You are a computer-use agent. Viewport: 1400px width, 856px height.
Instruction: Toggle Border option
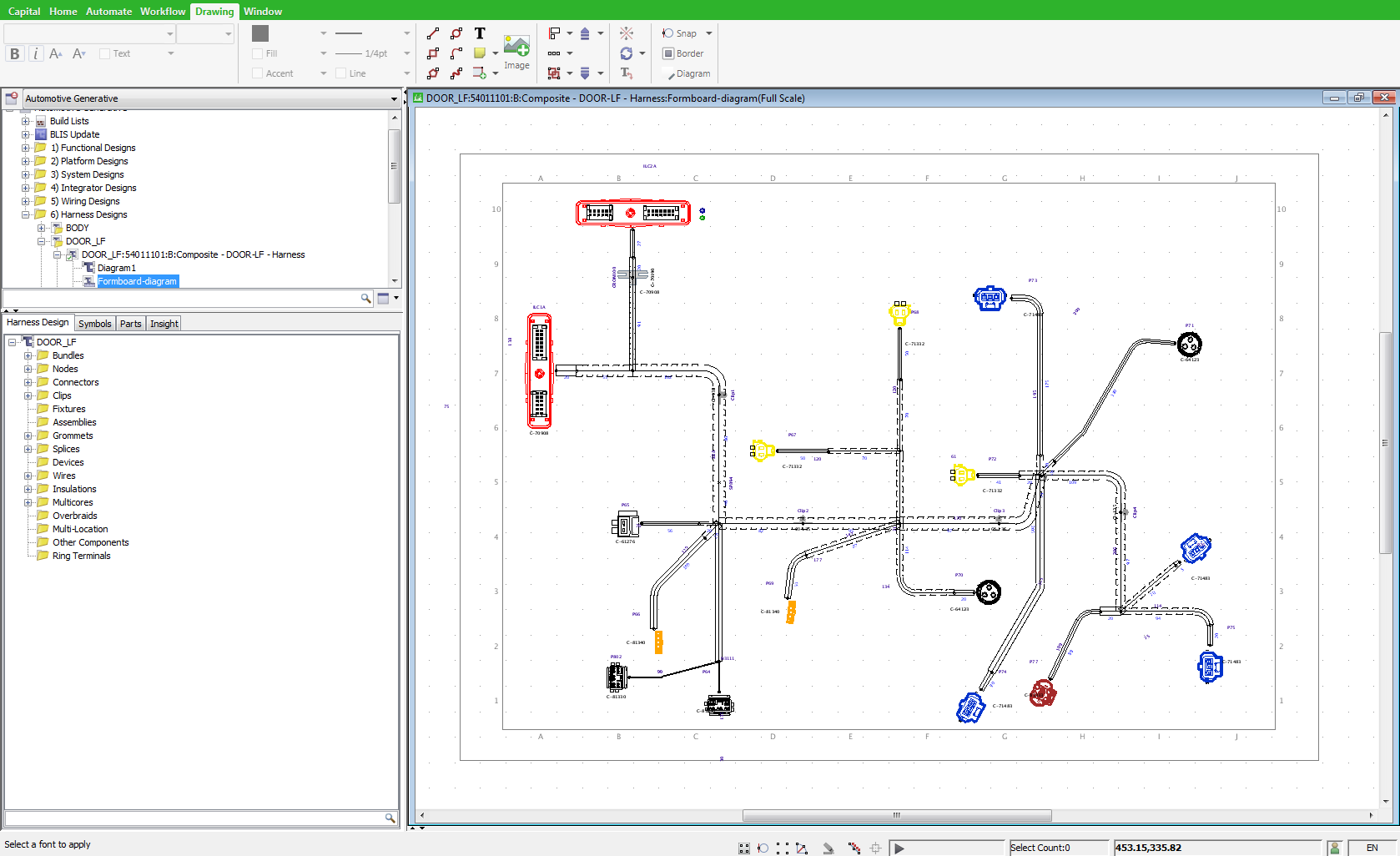coord(683,53)
